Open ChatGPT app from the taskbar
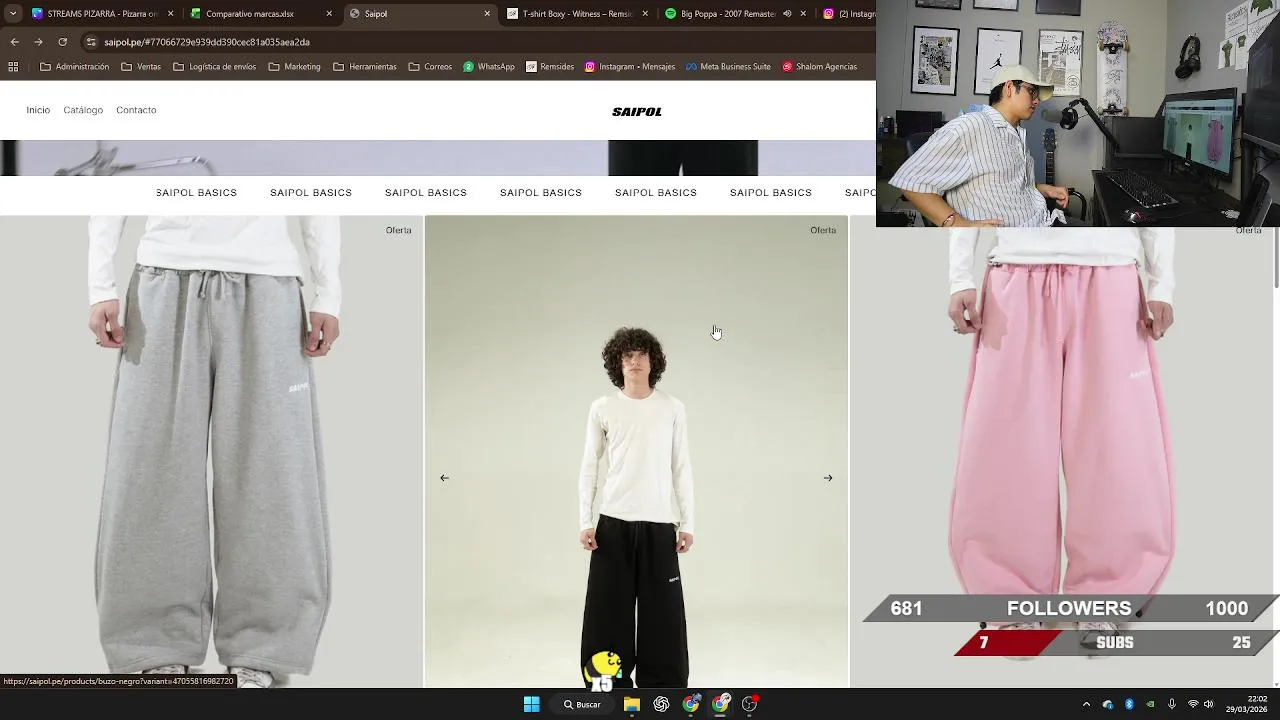The width and height of the screenshot is (1280, 720). (x=661, y=704)
